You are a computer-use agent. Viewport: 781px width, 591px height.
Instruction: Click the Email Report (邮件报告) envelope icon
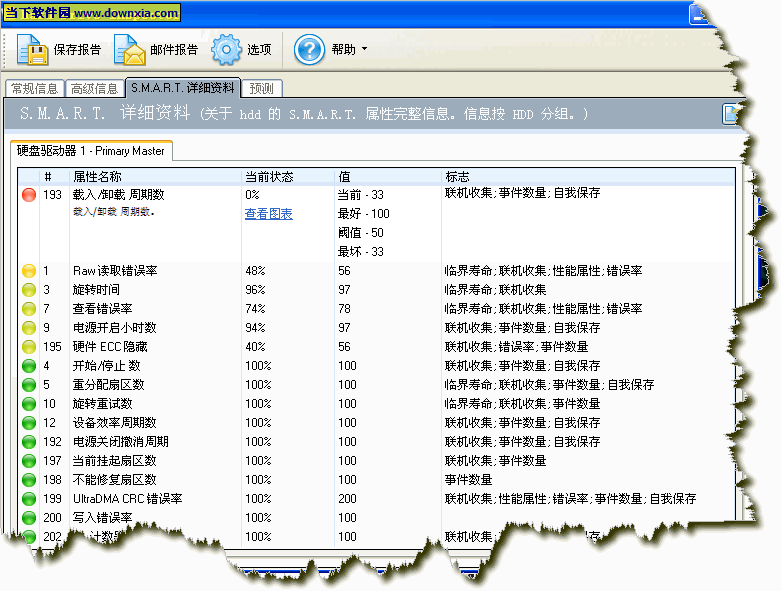(128, 49)
